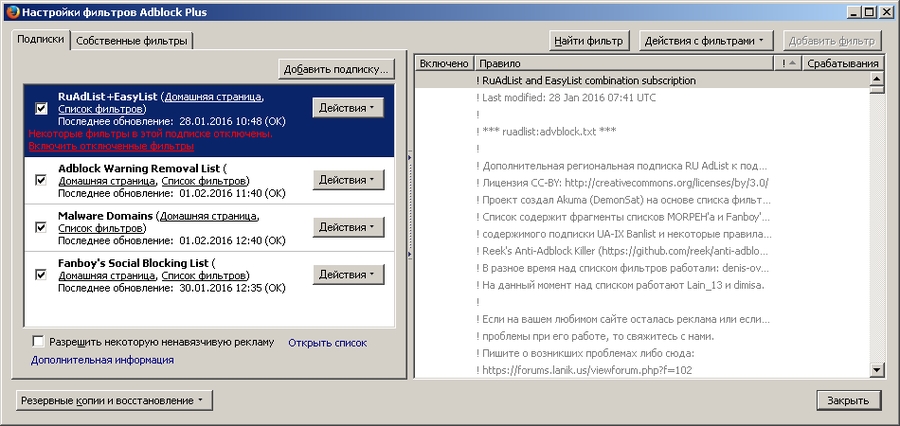The width and height of the screenshot is (900, 426).
Task: Click the Закрыть button
Action: [848, 401]
